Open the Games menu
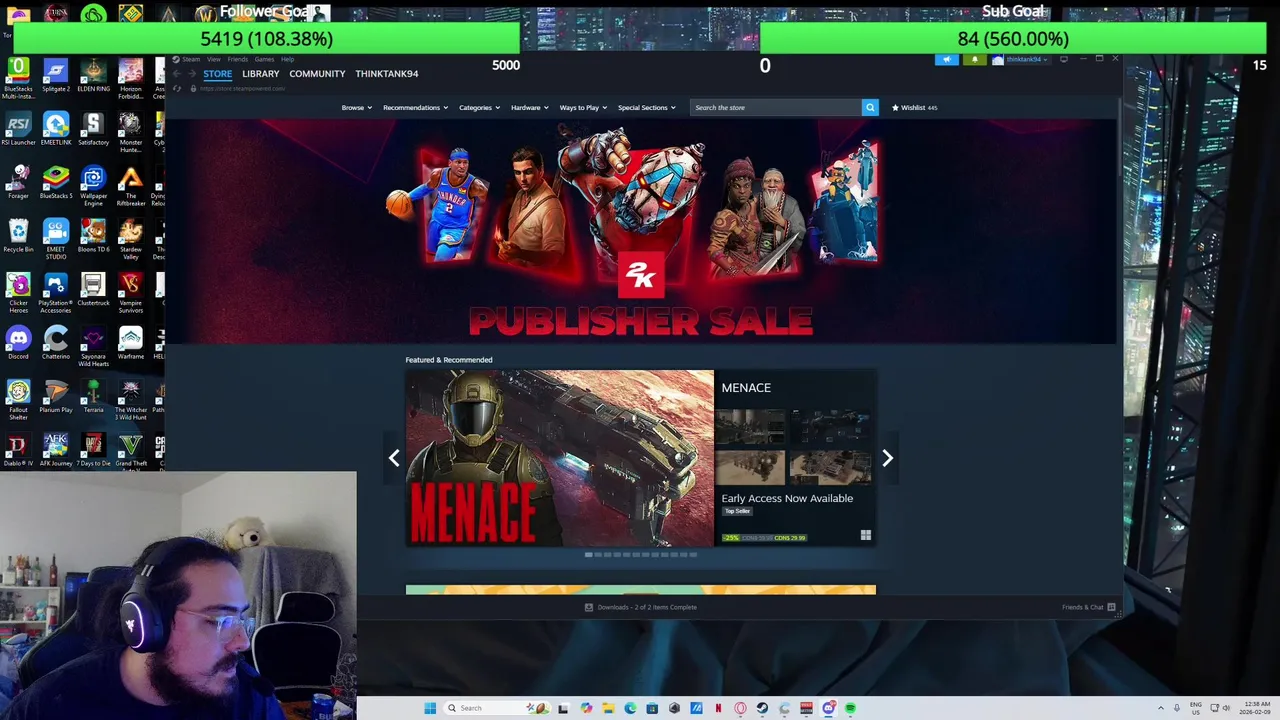1280x720 pixels. tap(264, 59)
